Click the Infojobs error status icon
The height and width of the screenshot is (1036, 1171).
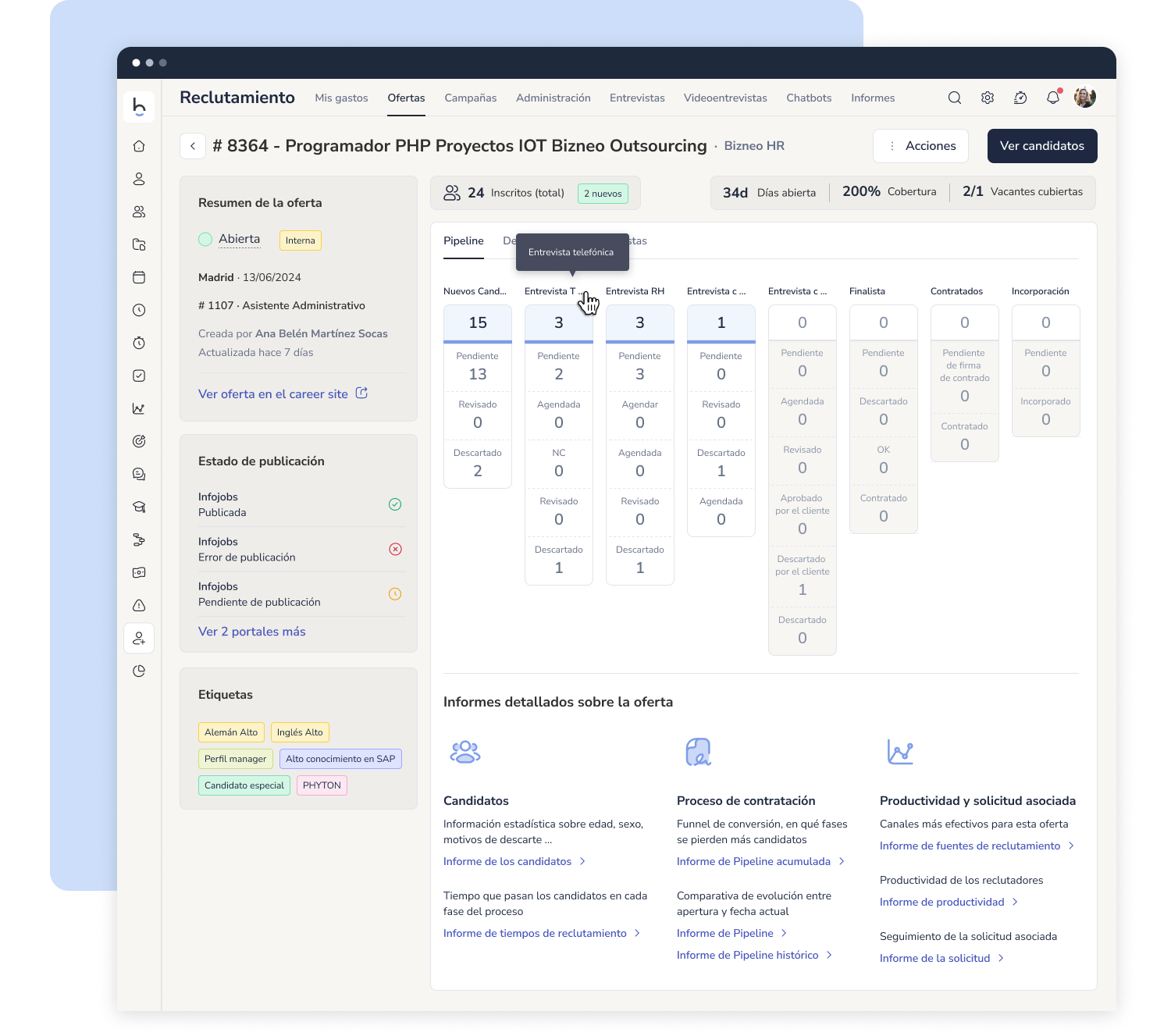(x=395, y=549)
